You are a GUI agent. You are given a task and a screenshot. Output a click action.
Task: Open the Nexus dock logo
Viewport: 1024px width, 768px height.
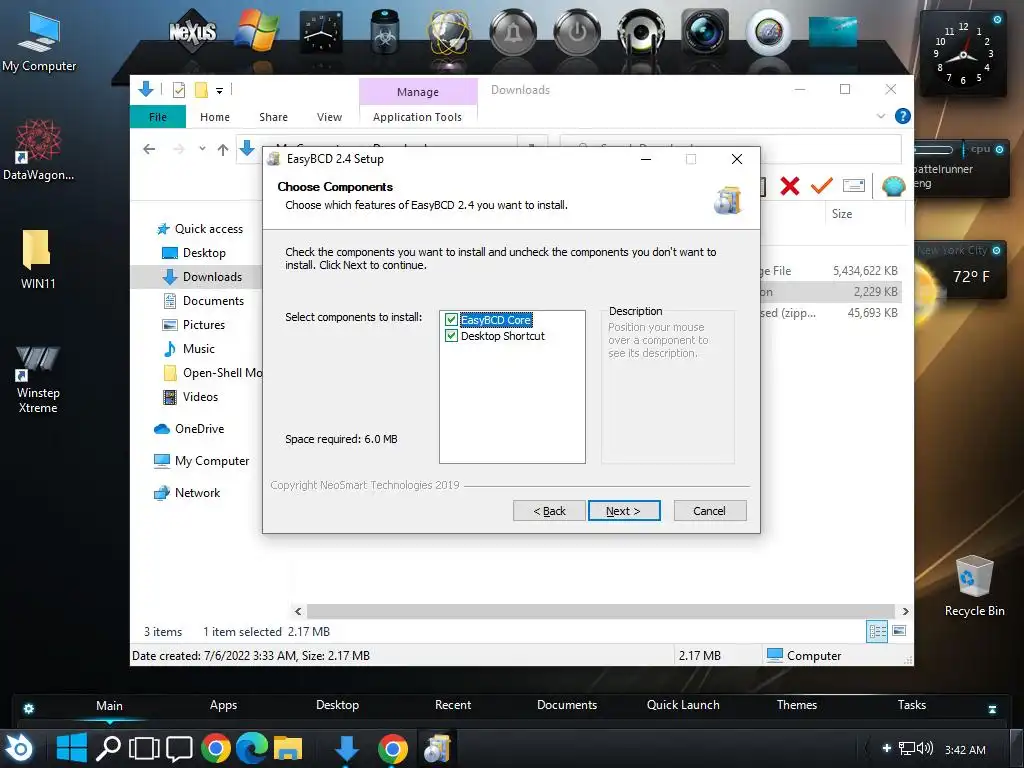pos(193,31)
